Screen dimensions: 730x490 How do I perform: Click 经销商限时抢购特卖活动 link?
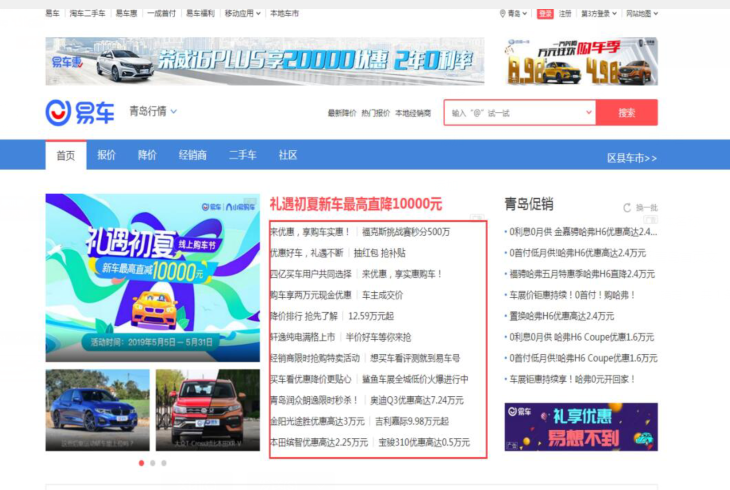click(x=315, y=358)
